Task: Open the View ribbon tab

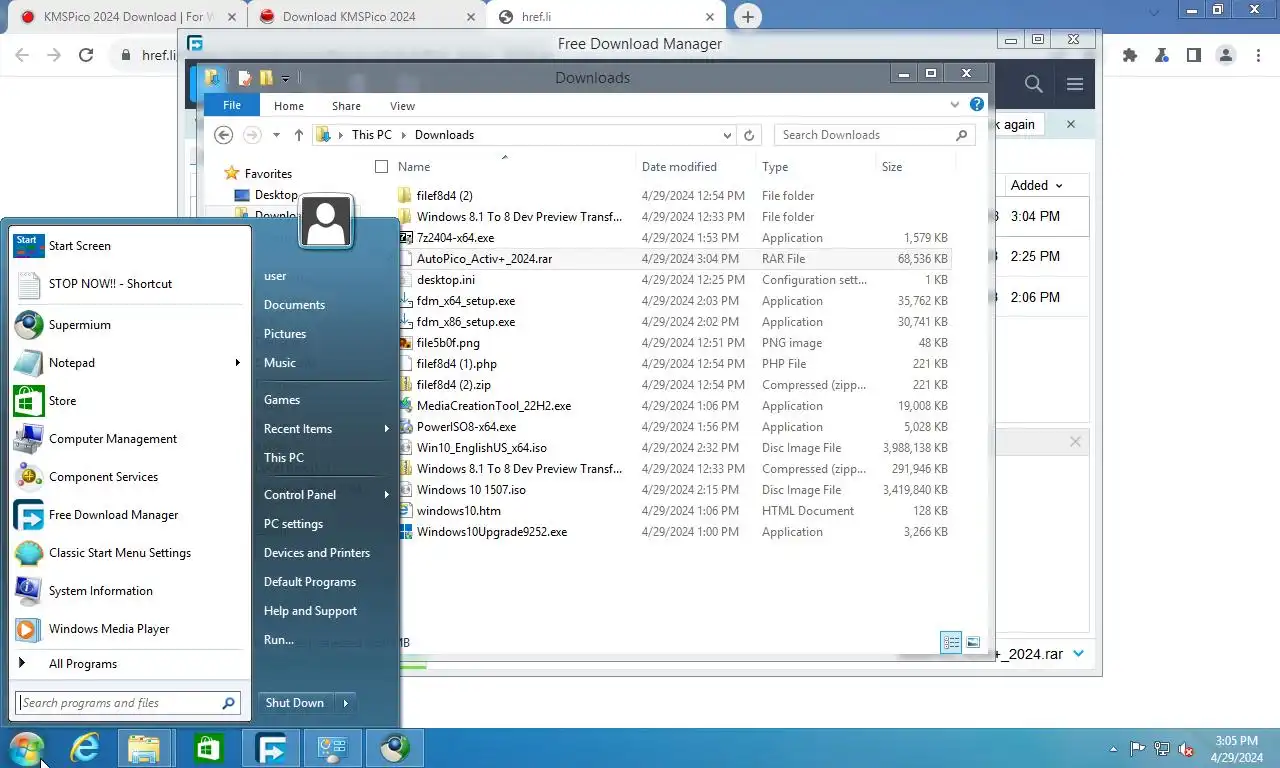Action: tap(402, 106)
